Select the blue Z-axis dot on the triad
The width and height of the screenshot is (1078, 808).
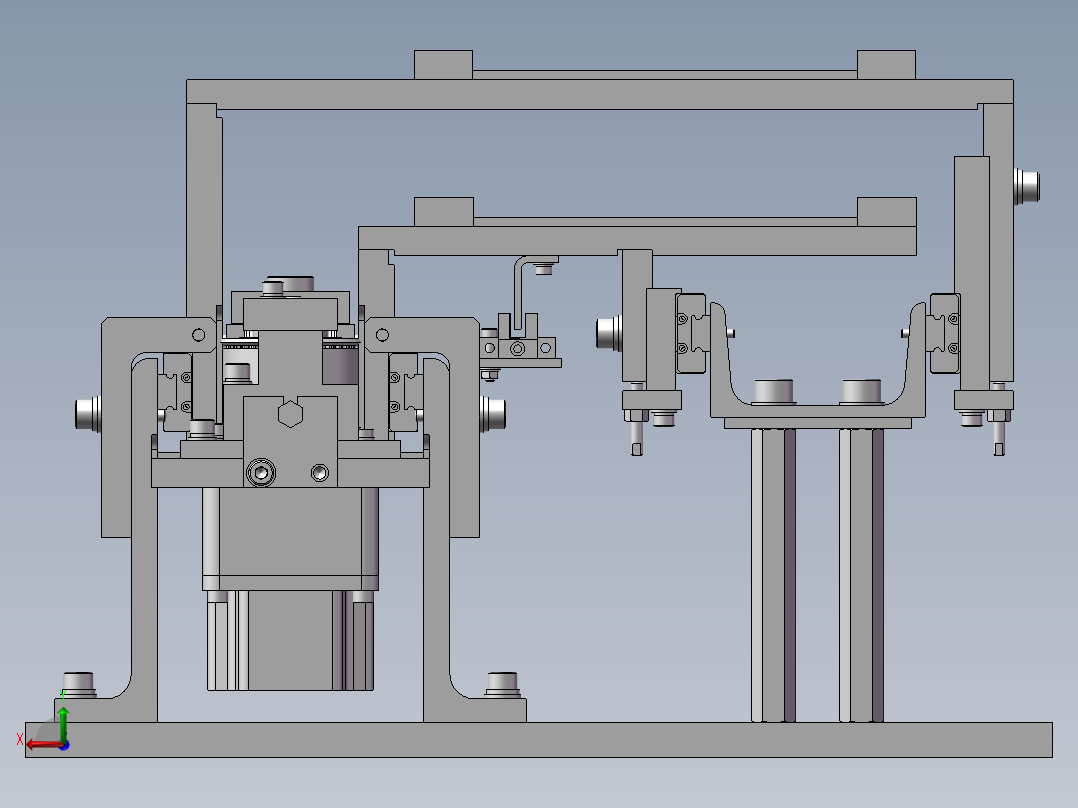65,746
